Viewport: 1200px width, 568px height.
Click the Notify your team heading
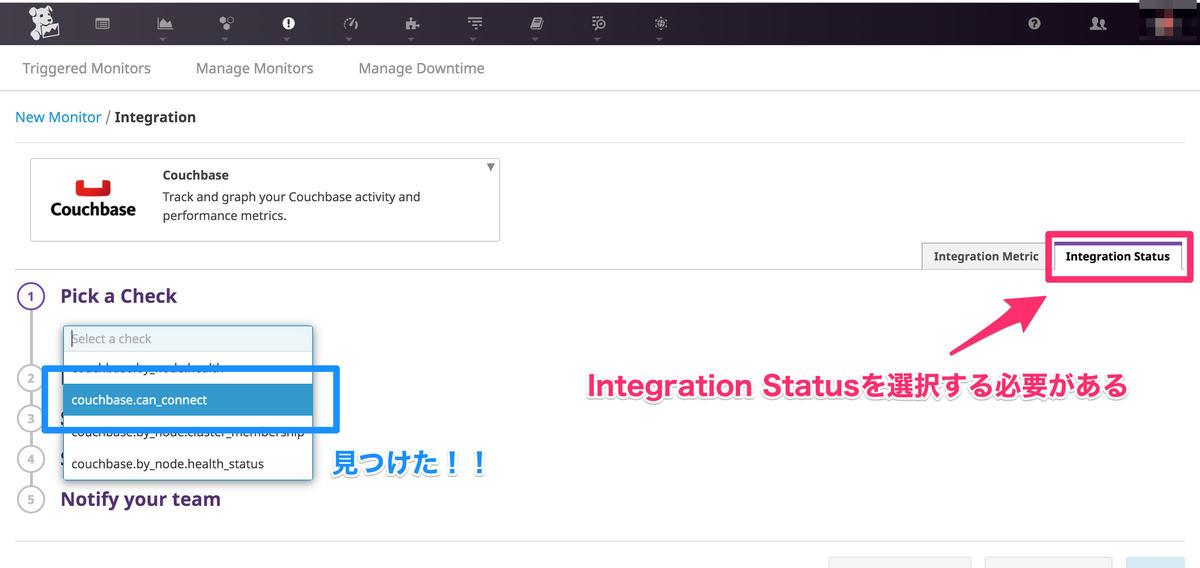(x=140, y=499)
